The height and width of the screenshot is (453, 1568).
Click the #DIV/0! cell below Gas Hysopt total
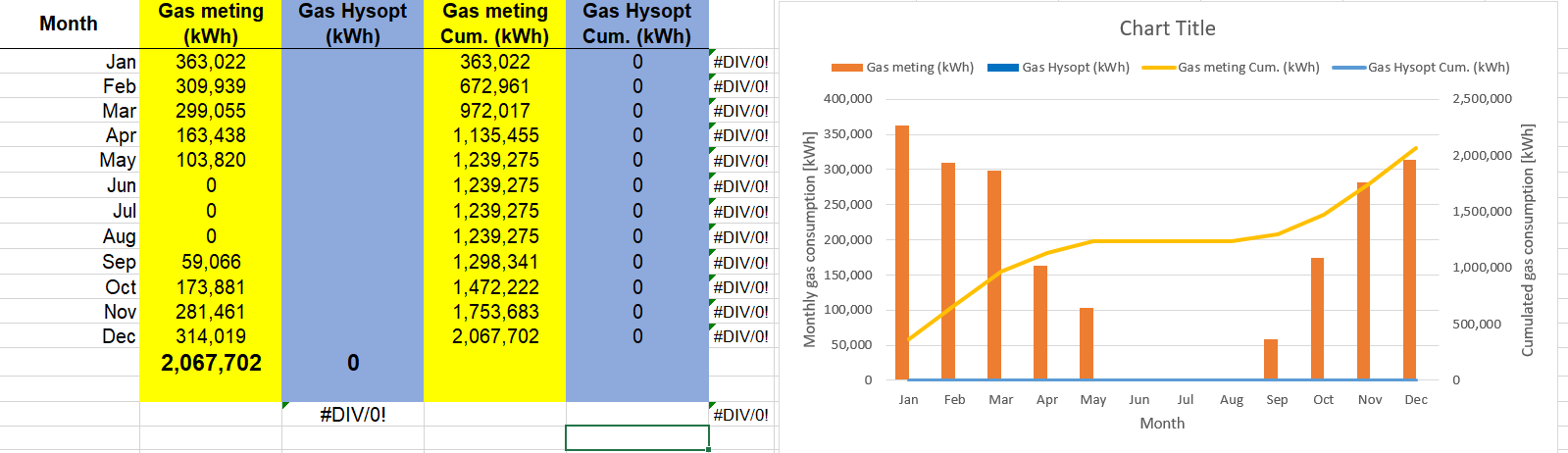(x=353, y=414)
